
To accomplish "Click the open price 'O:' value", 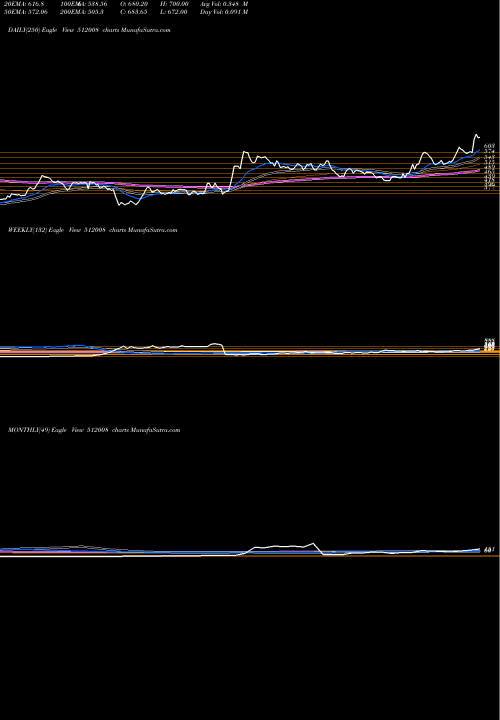I will [134, 4].
